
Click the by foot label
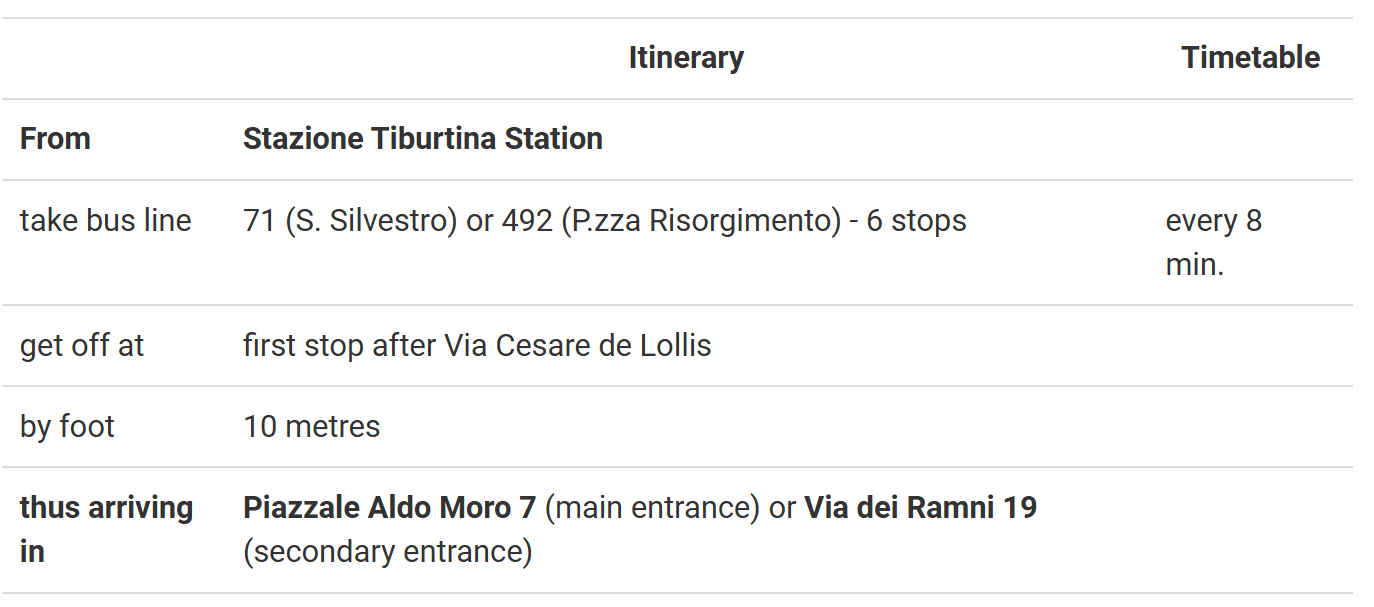(x=67, y=427)
